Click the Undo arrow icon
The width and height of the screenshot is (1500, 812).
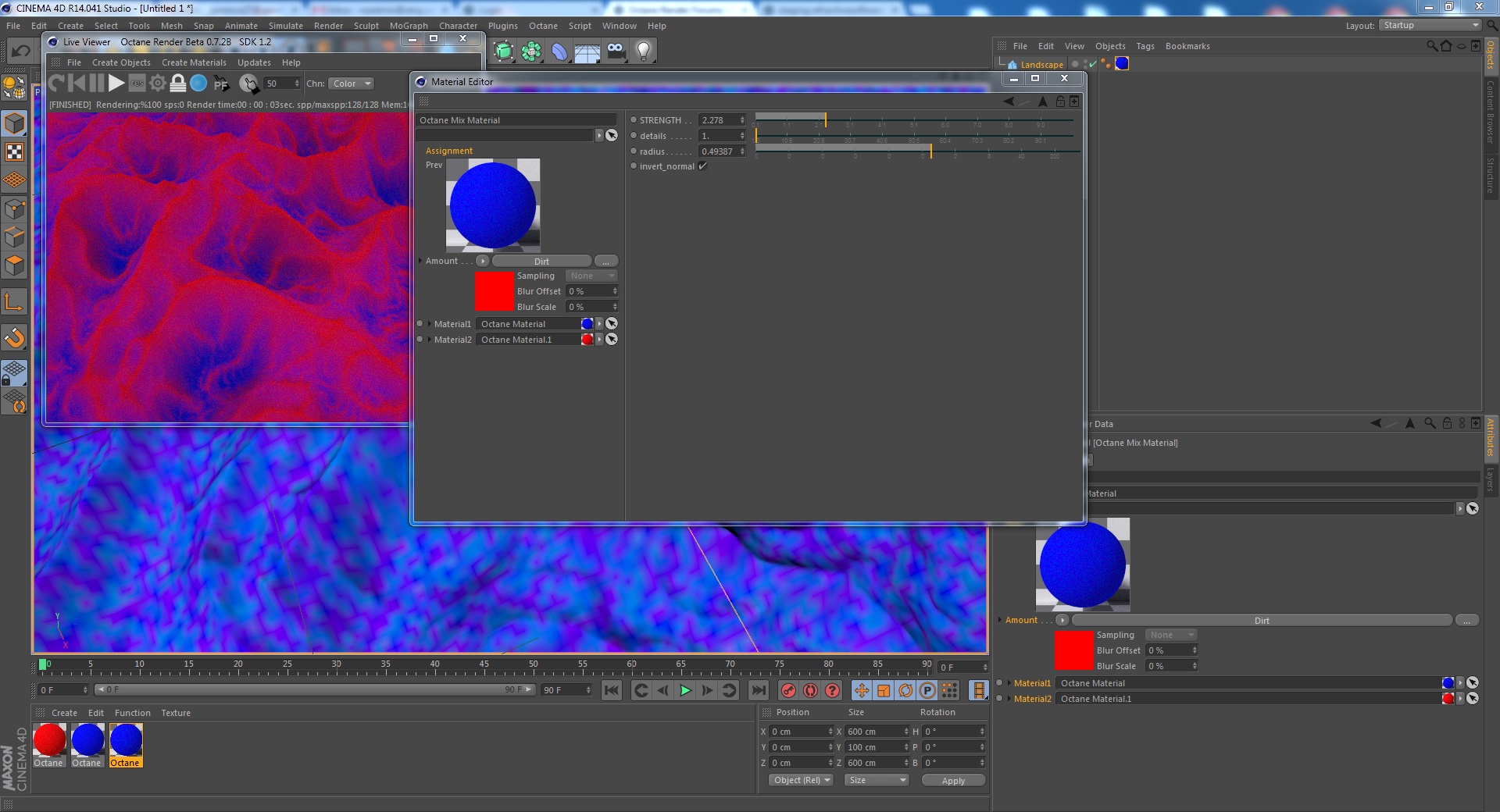tap(20, 52)
